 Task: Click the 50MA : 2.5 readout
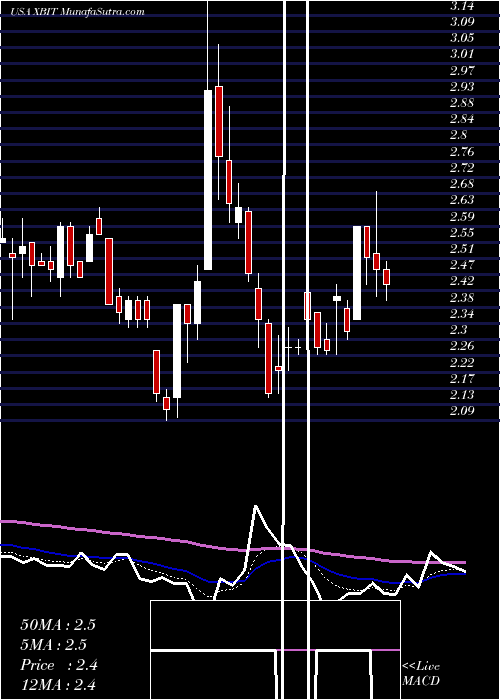coord(58,625)
